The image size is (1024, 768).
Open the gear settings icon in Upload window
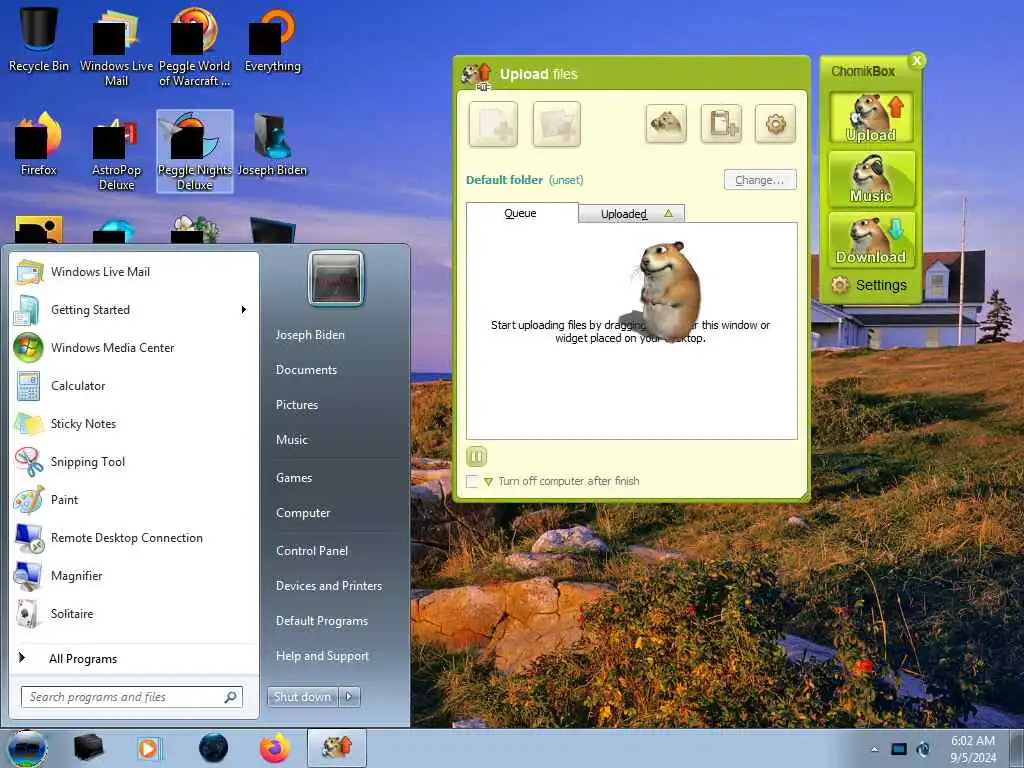pyautogui.click(x=775, y=123)
